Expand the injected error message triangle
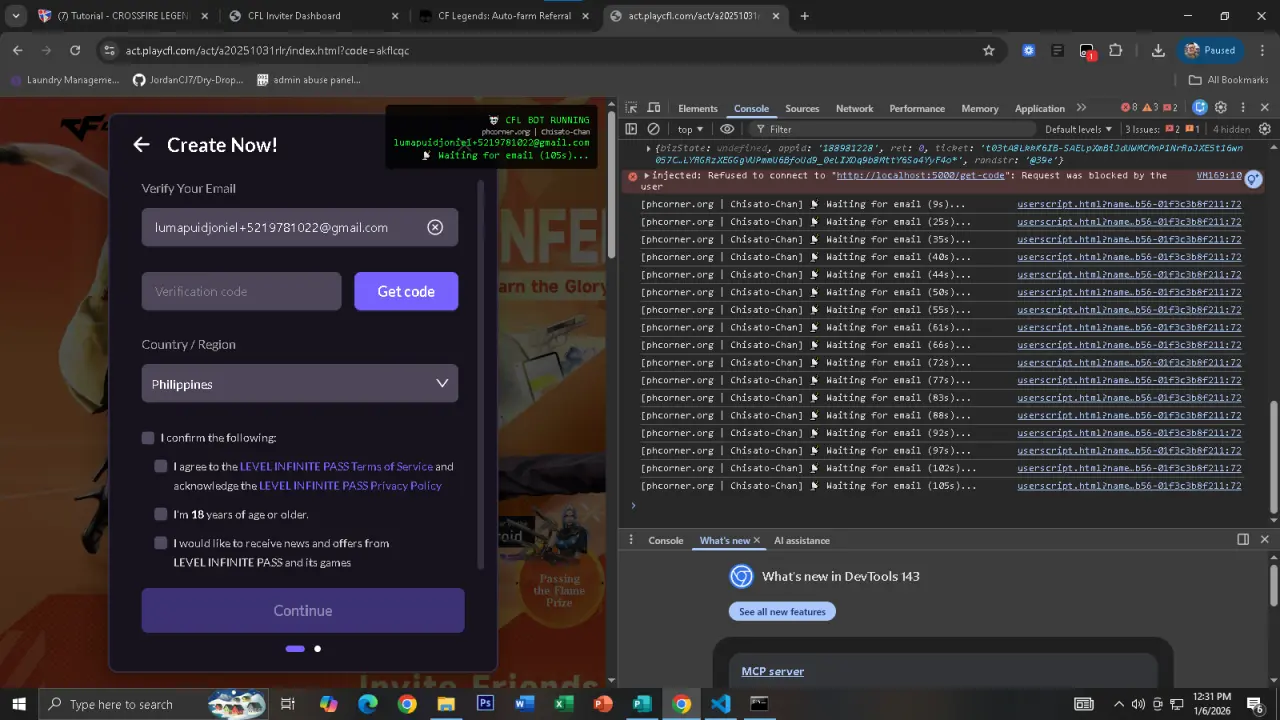 [647, 176]
